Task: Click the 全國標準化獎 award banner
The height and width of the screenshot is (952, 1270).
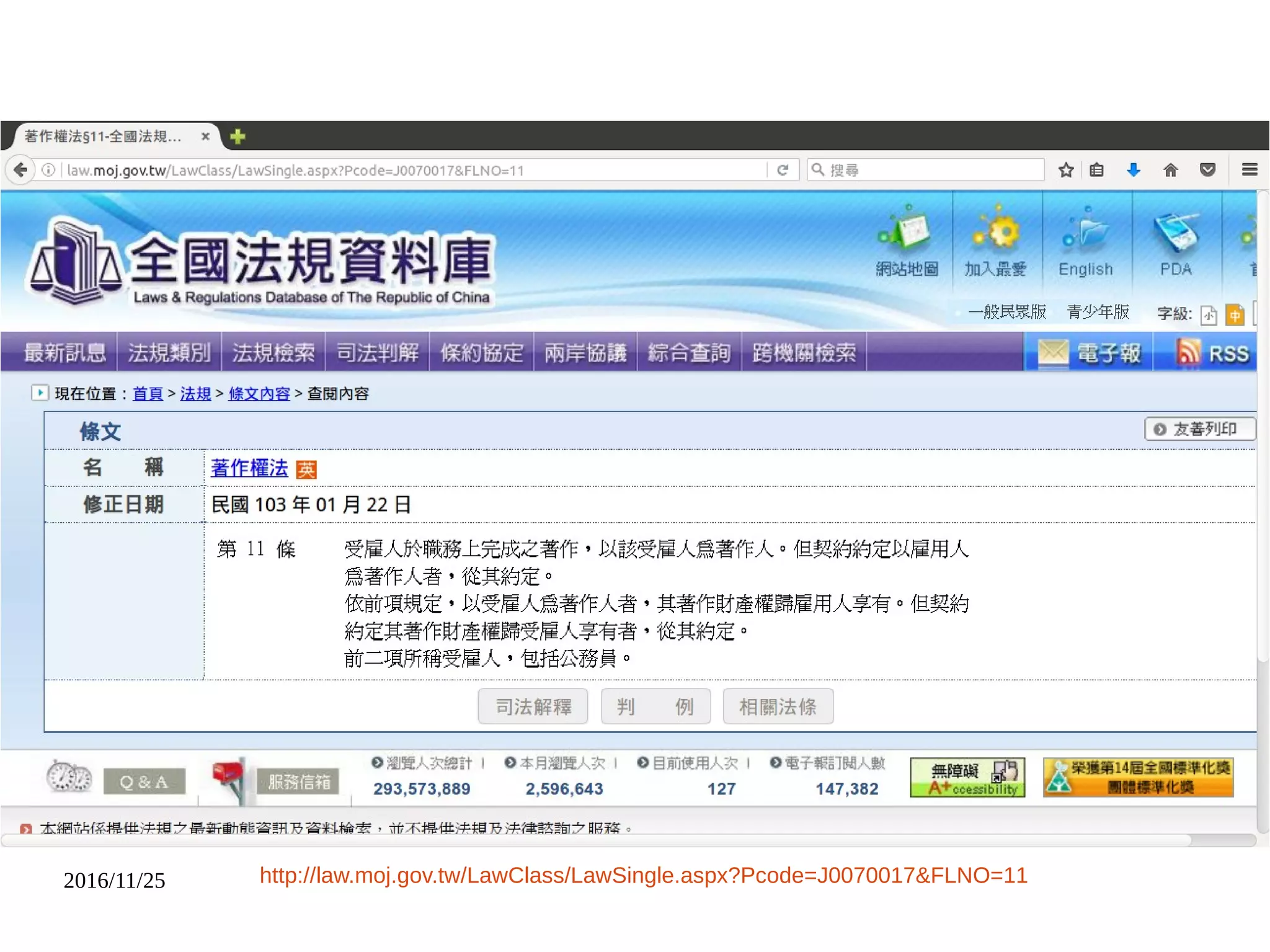Action: point(1139,778)
